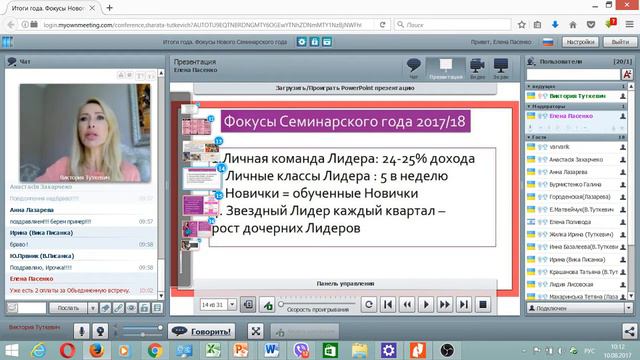Click the third blue icon in conference header
The width and height of the screenshot is (640, 360).
click(327, 42)
